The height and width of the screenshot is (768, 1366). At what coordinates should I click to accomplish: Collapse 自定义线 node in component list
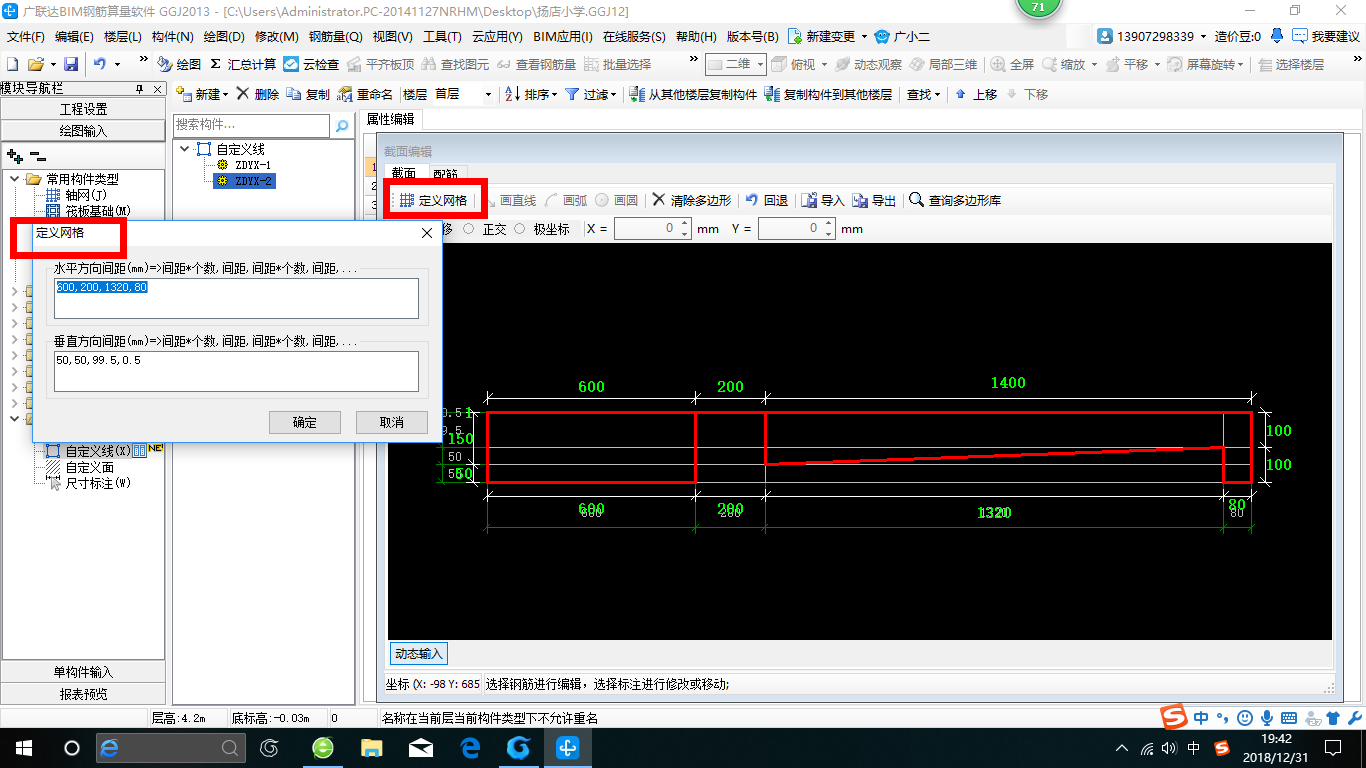pos(185,149)
